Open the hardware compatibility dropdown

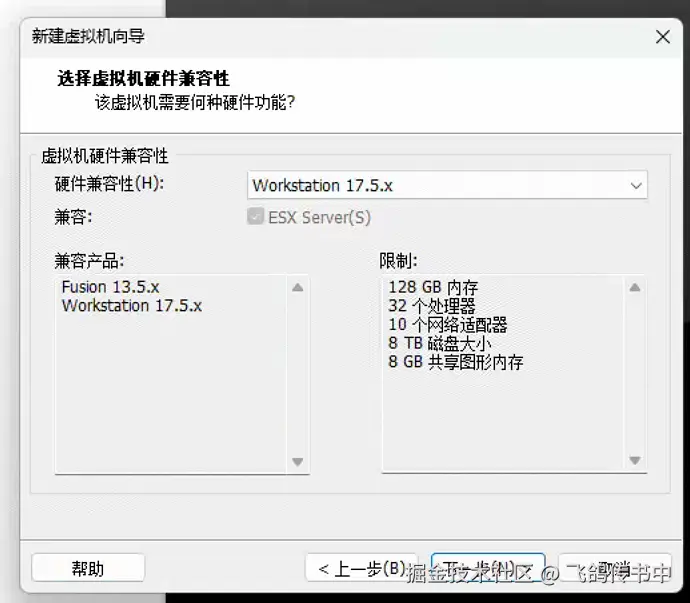click(x=447, y=185)
